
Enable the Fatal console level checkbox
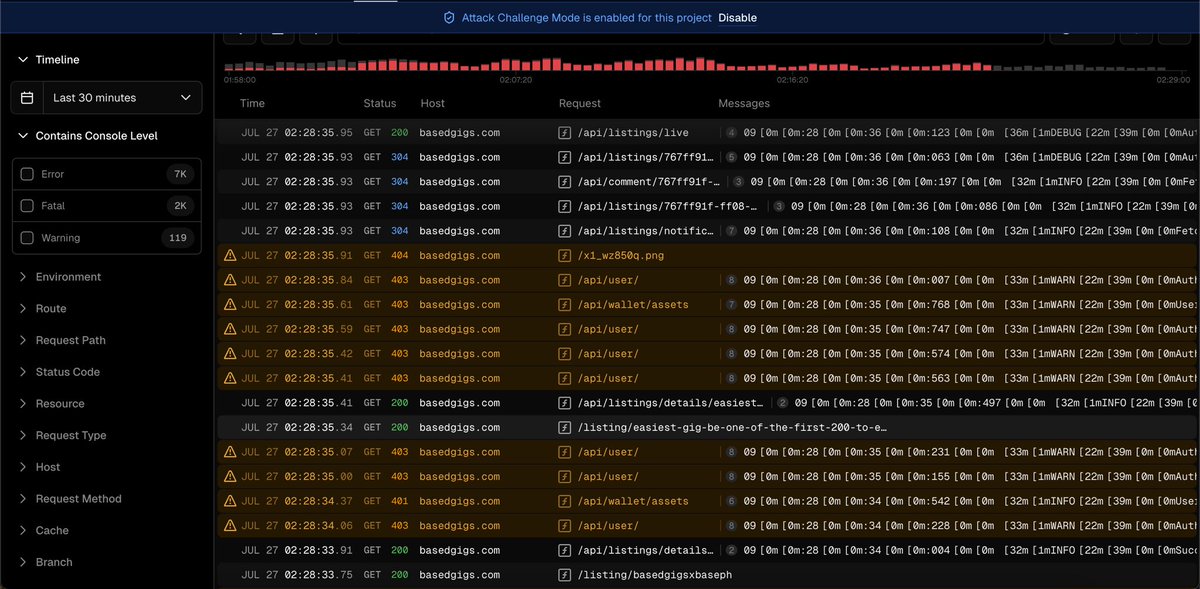tap(27, 206)
